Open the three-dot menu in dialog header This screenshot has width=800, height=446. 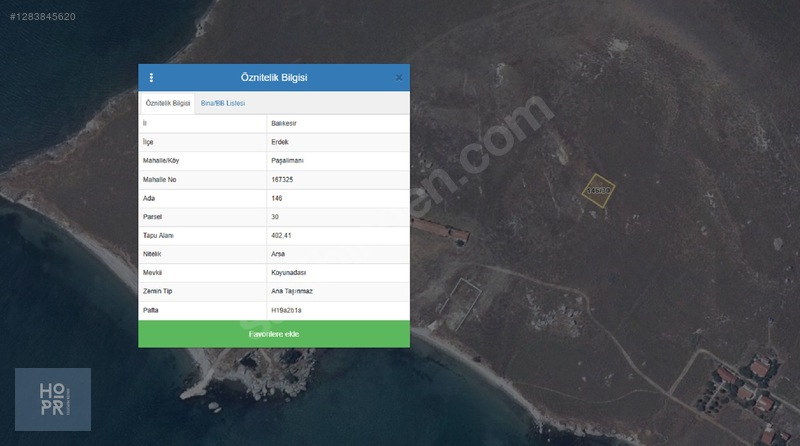(x=151, y=78)
